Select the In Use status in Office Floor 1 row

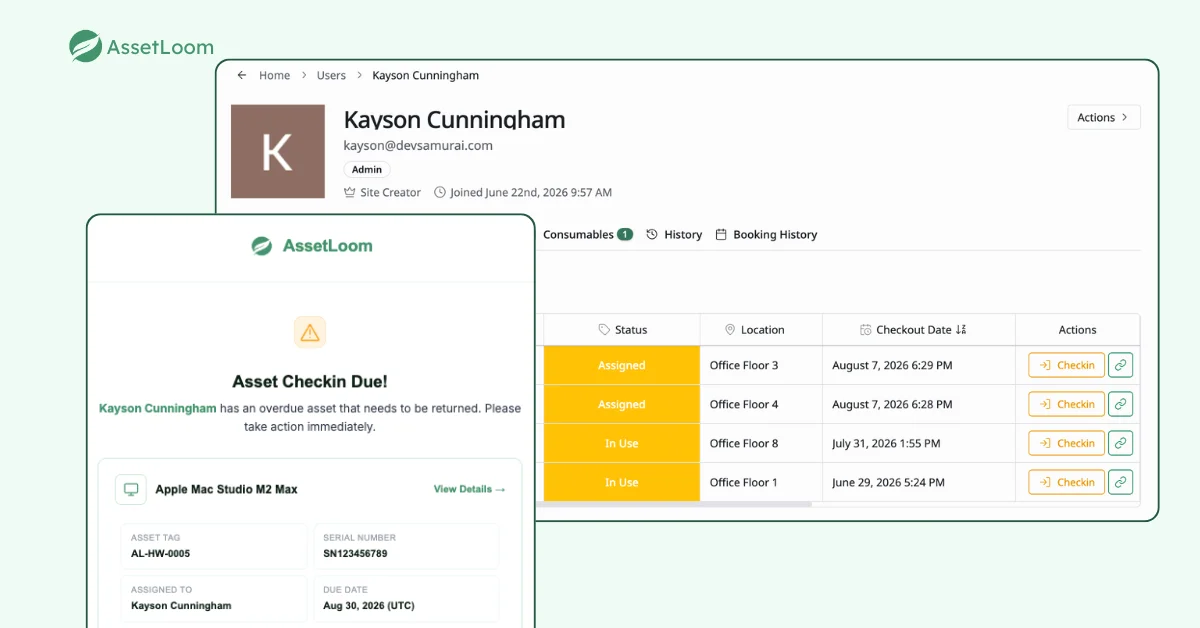tap(622, 482)
